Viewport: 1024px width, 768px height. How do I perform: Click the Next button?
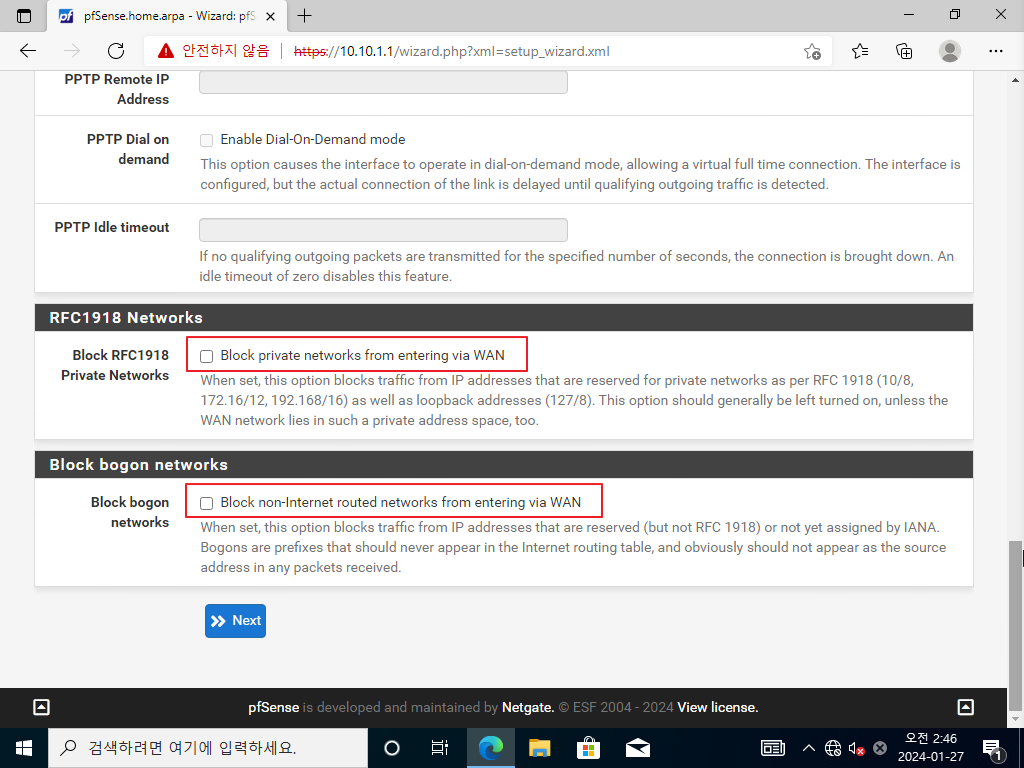point(235,620)
